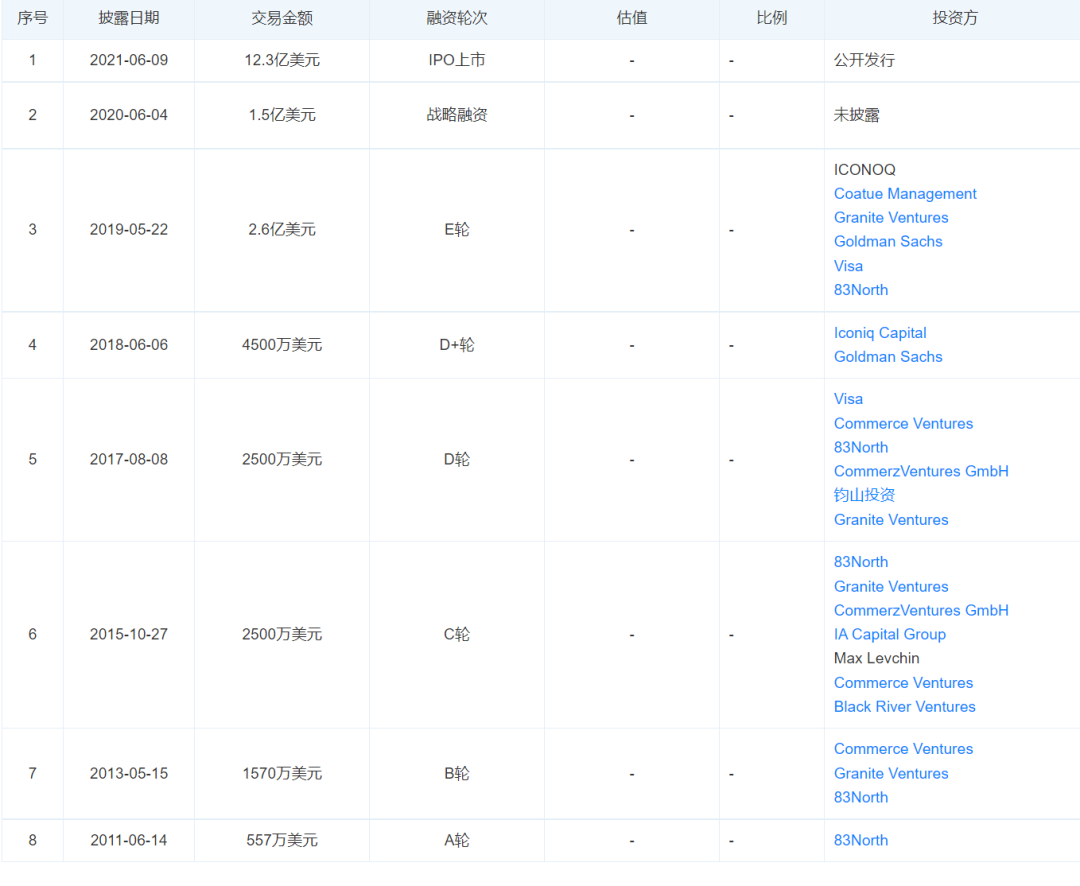Click Black River Ventures link
Image resolution: width=1080 pixels, height=886 pixels.
[904, 707]
